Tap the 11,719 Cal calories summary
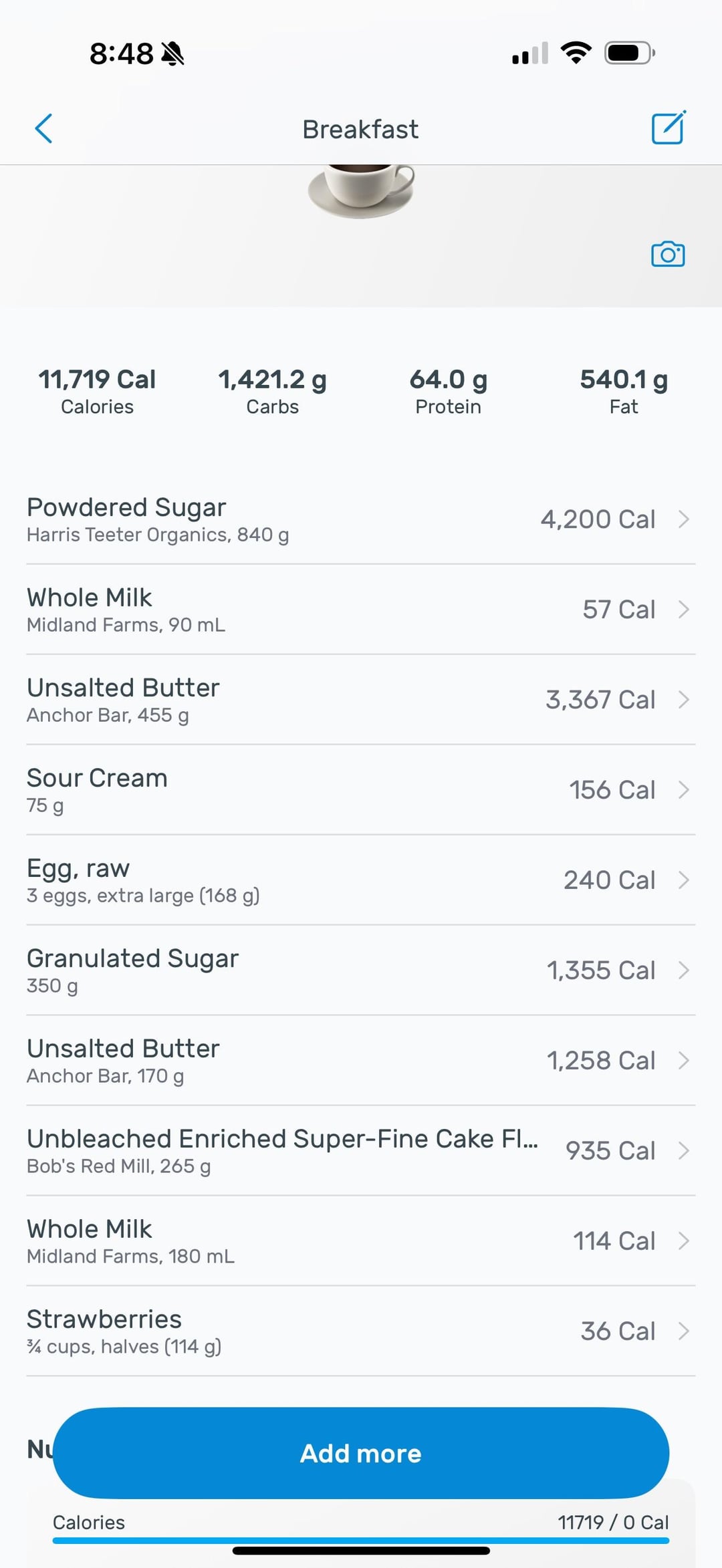The image size is (722, 1568). coord(97,391)
